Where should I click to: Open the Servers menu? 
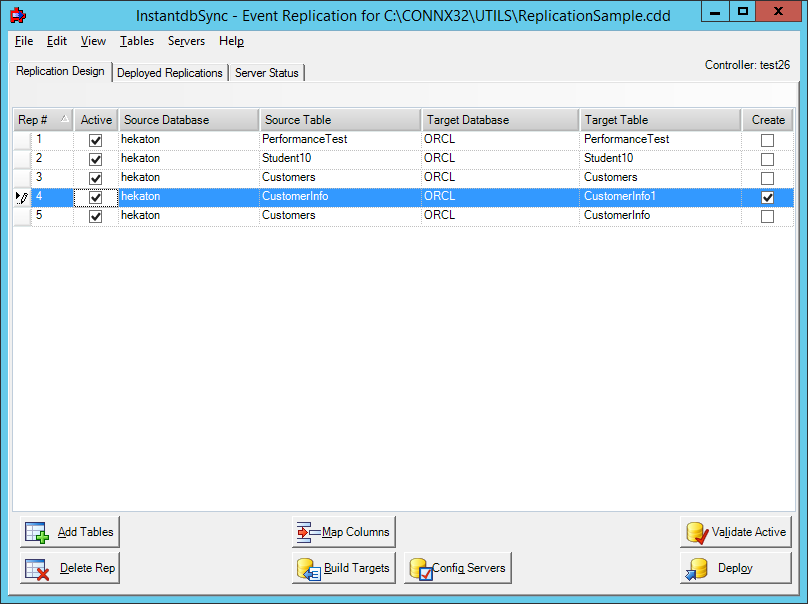[x=186, y=41]
